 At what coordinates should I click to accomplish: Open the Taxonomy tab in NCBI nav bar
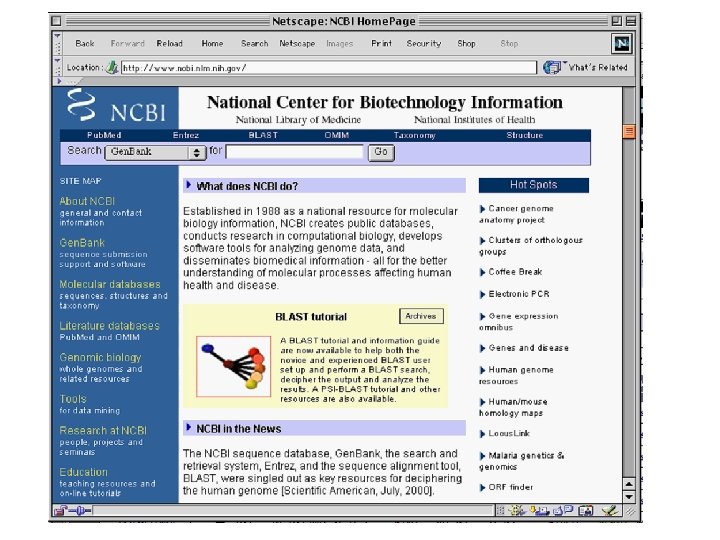pos(415,135)
